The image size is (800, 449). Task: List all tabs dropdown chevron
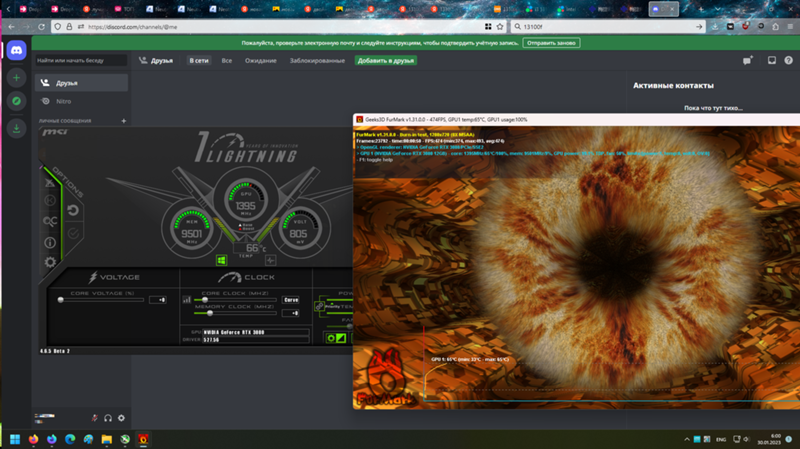717,9
